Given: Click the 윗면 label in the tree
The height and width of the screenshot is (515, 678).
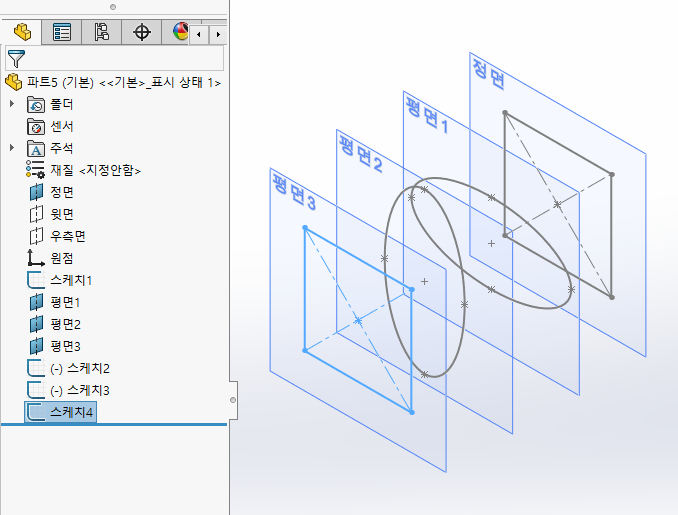Looking at the screenshot, I should pos(62,214).
